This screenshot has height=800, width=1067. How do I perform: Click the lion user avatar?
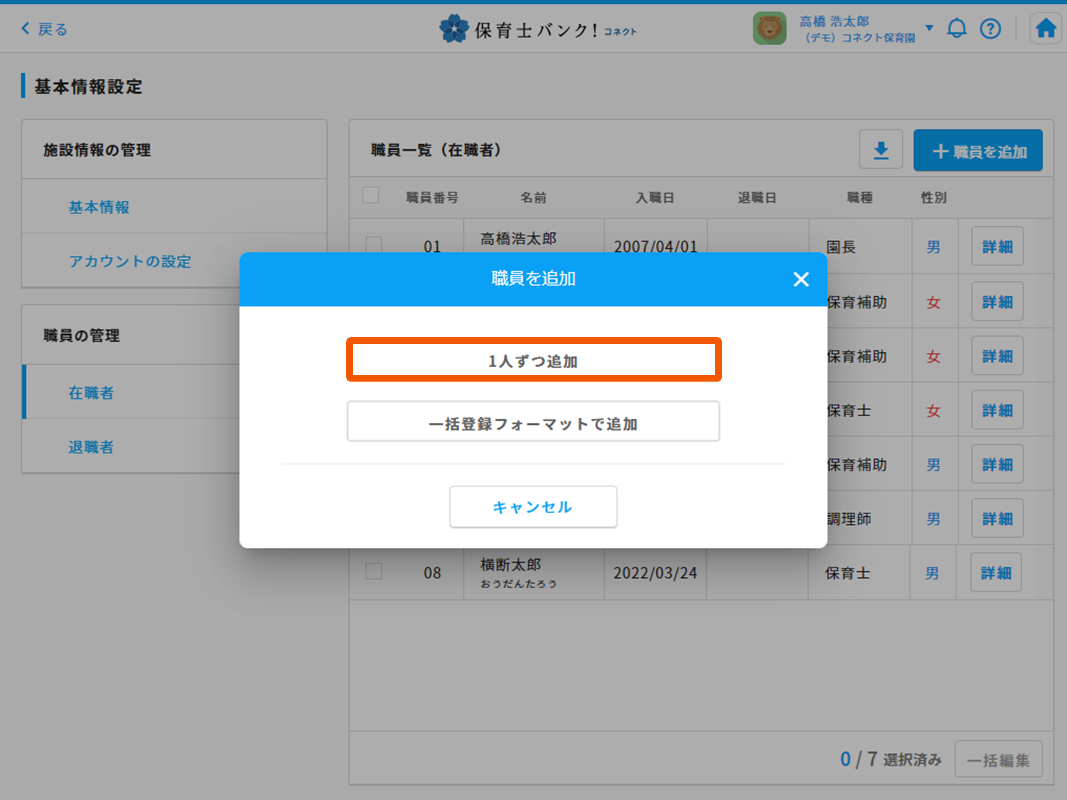(x=769, y=29)
